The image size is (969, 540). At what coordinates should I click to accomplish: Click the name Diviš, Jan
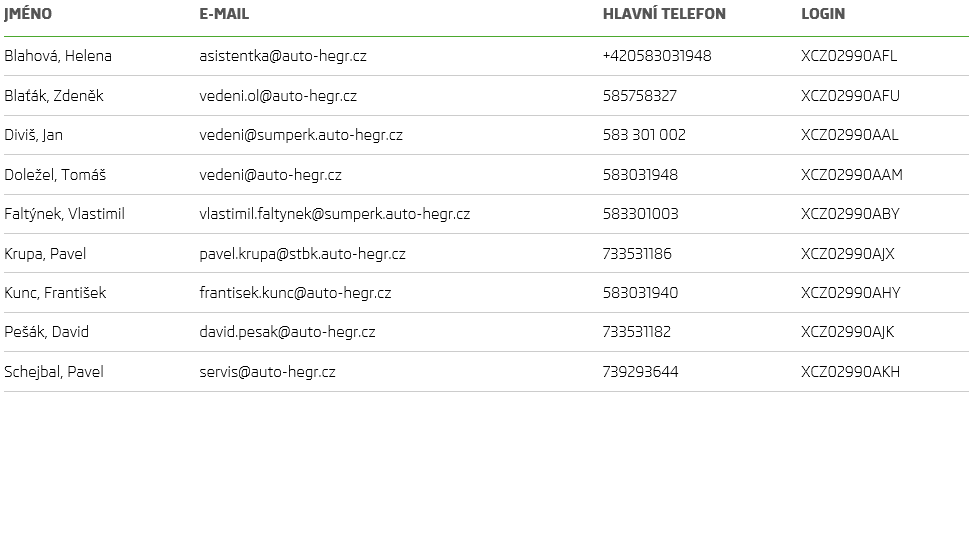coord(34,135)
